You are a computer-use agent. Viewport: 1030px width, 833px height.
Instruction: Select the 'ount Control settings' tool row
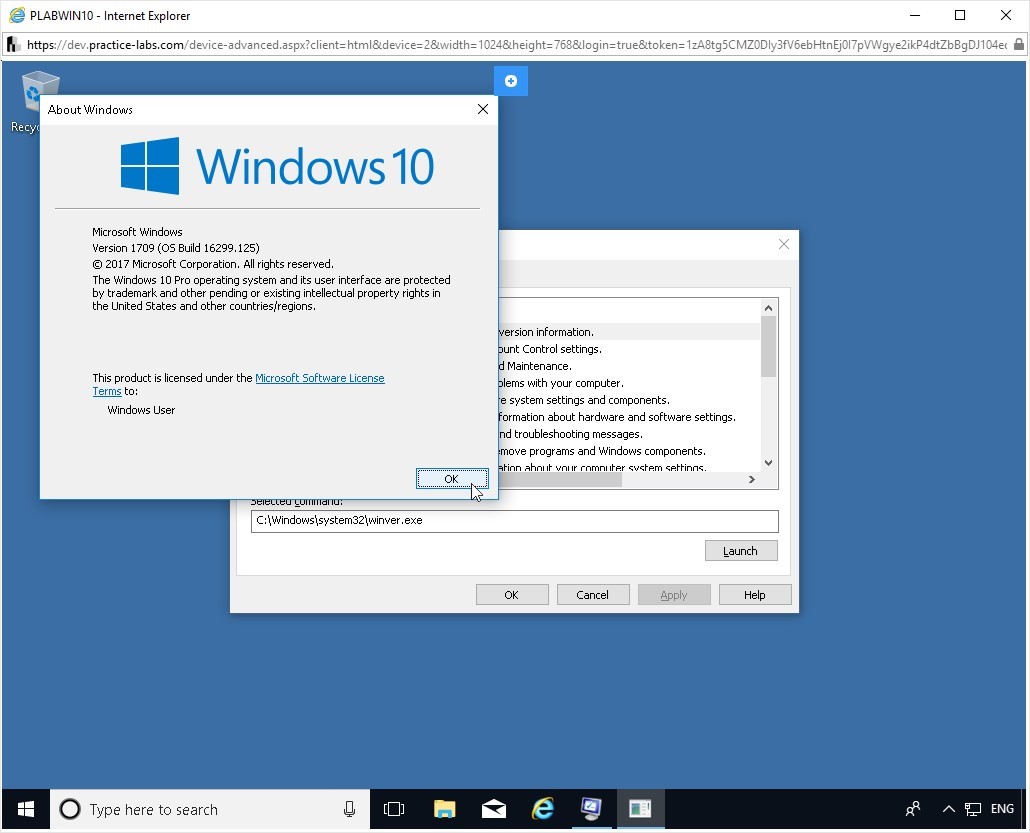point(629,349)
